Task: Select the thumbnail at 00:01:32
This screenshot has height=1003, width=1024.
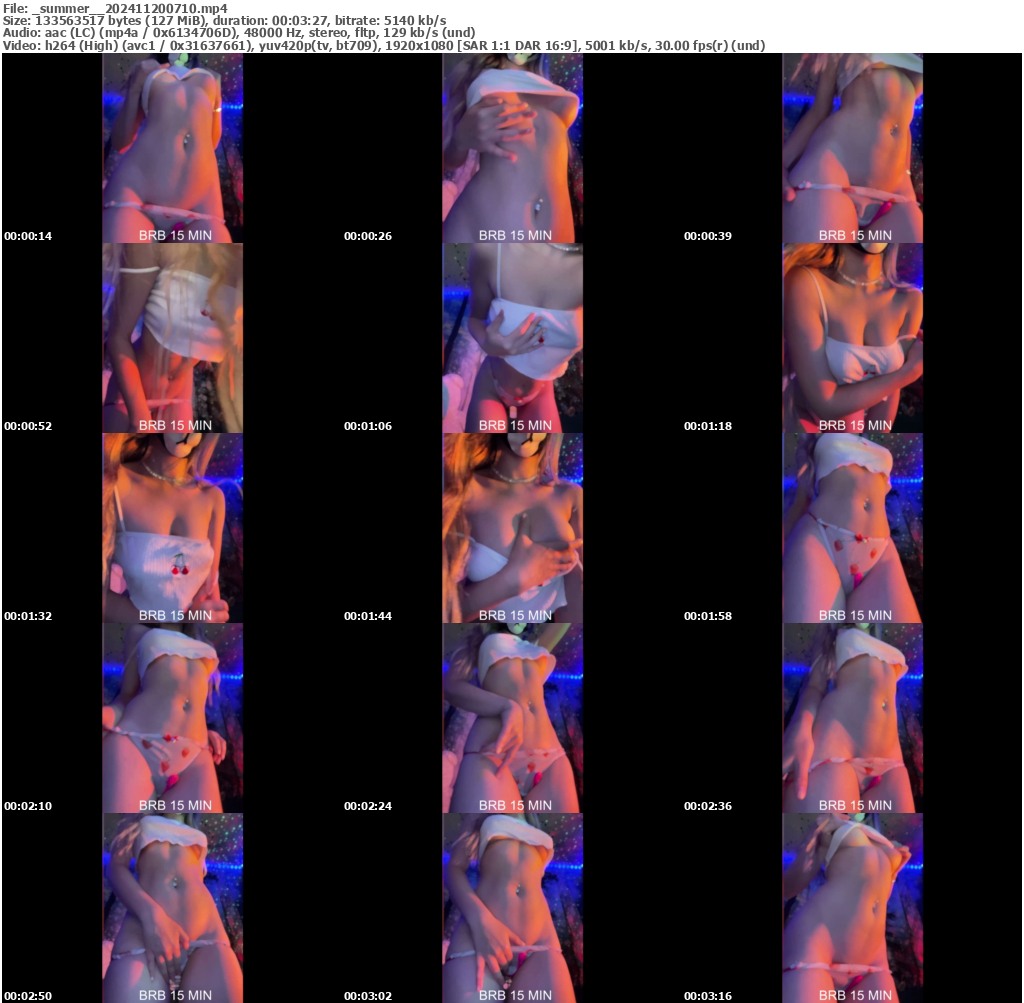Action: (x=172, y=528)
